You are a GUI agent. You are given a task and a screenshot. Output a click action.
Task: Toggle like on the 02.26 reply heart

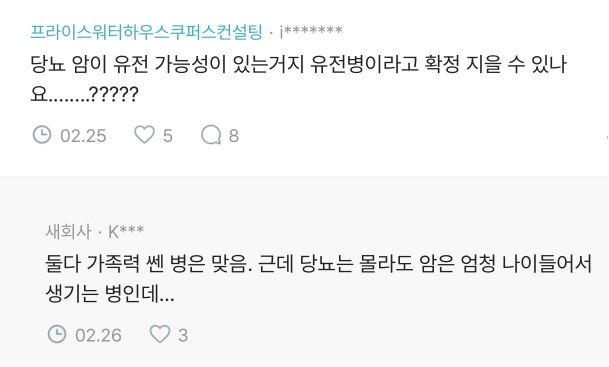pyautogui.click(x=160, y=334)
